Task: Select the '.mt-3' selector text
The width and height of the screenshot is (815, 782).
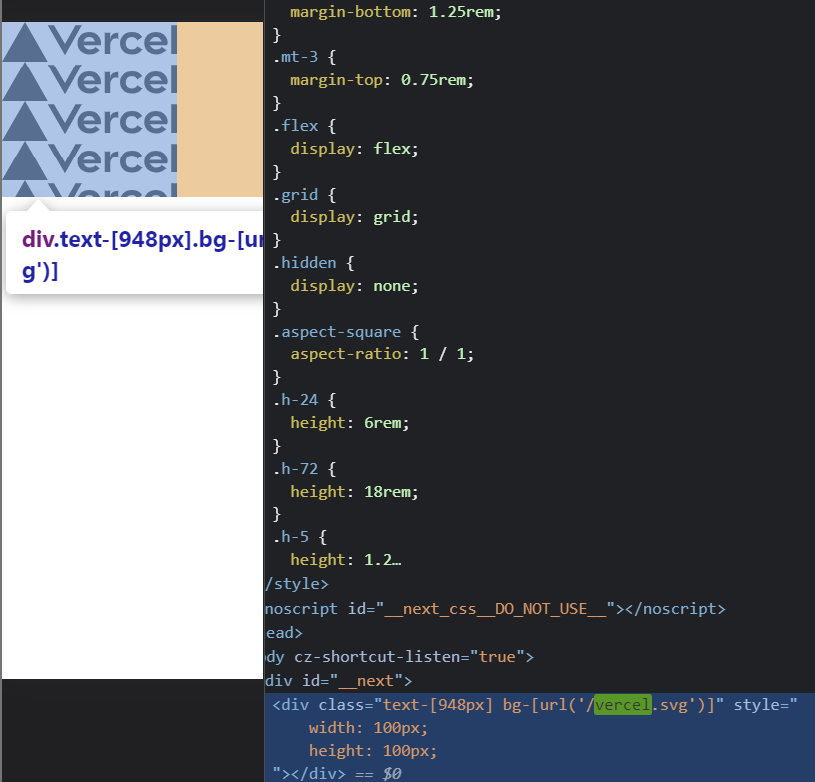Action: (x=295, y=57)
